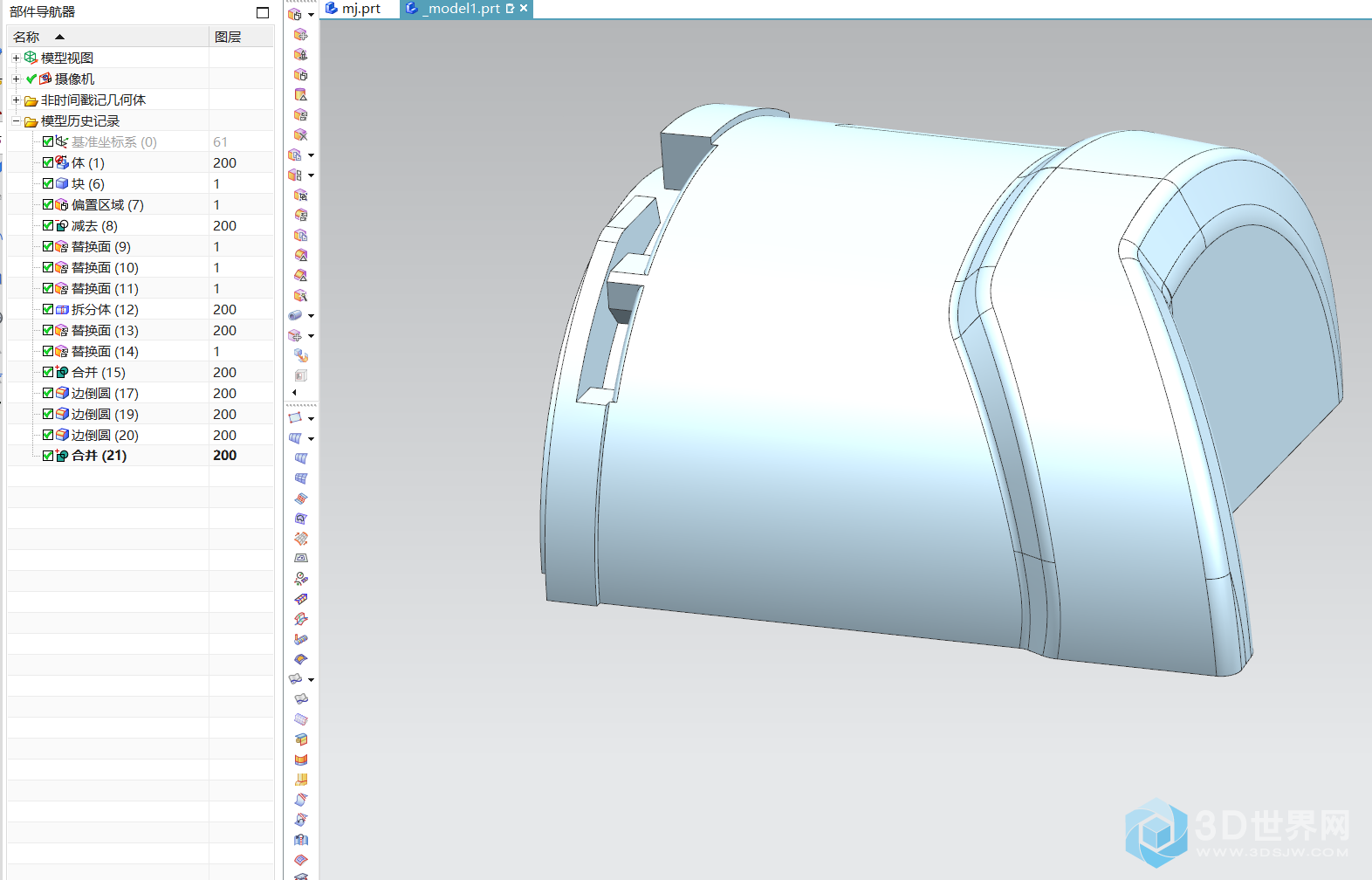Click the orange U-shaped sheet icon
1372x880 pixels.
point(300,760)
